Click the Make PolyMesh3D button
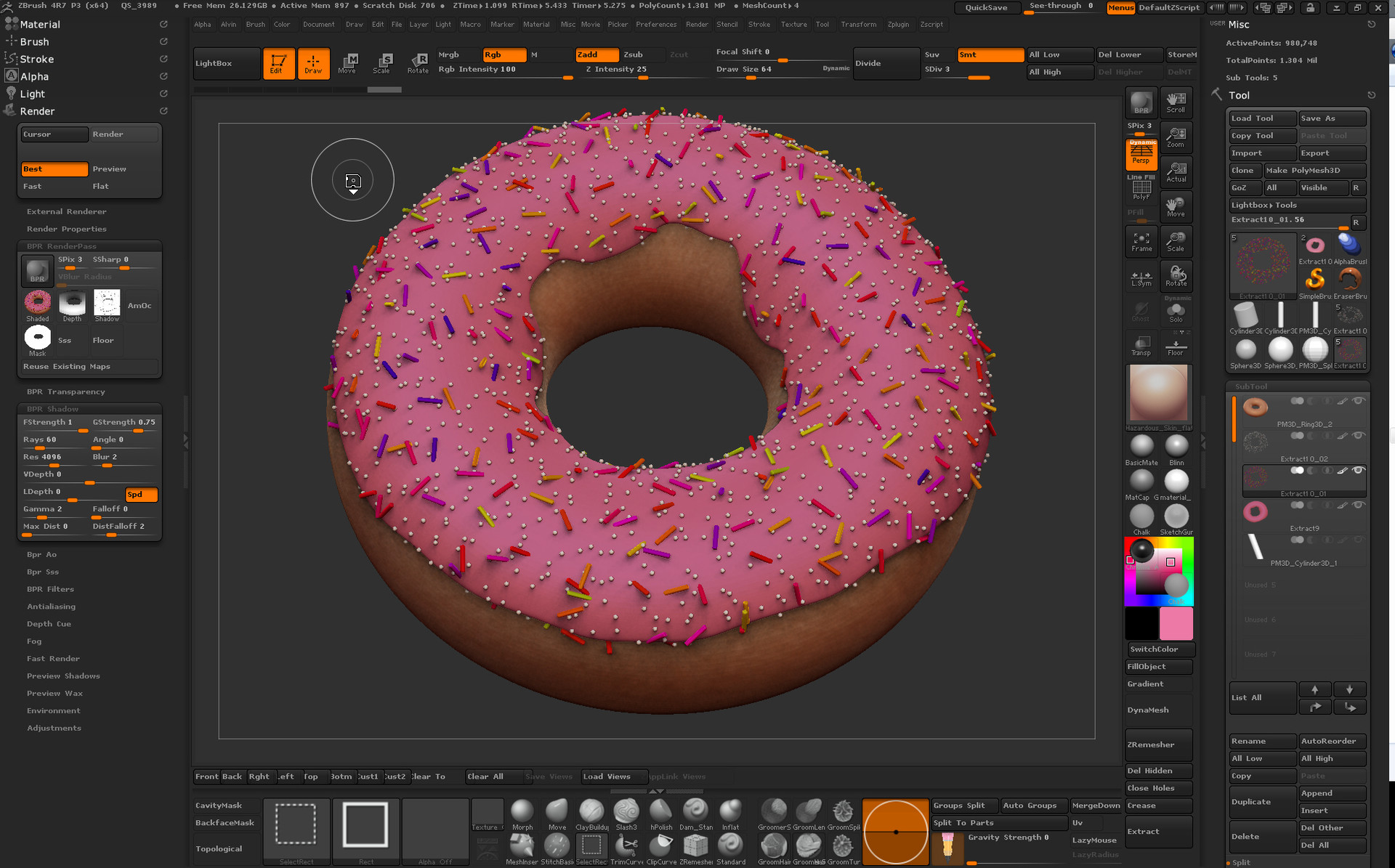 pyautogui.click(x=1314, y=170)
